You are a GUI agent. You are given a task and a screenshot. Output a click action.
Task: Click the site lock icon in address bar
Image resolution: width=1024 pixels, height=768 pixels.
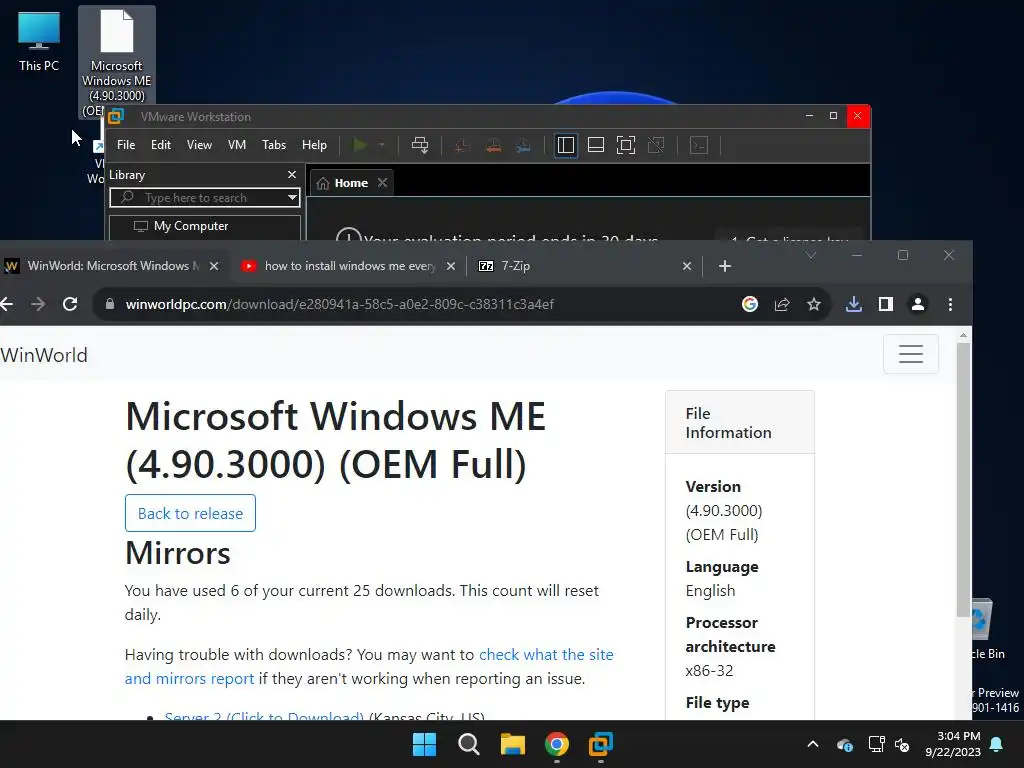click(110, 304)
